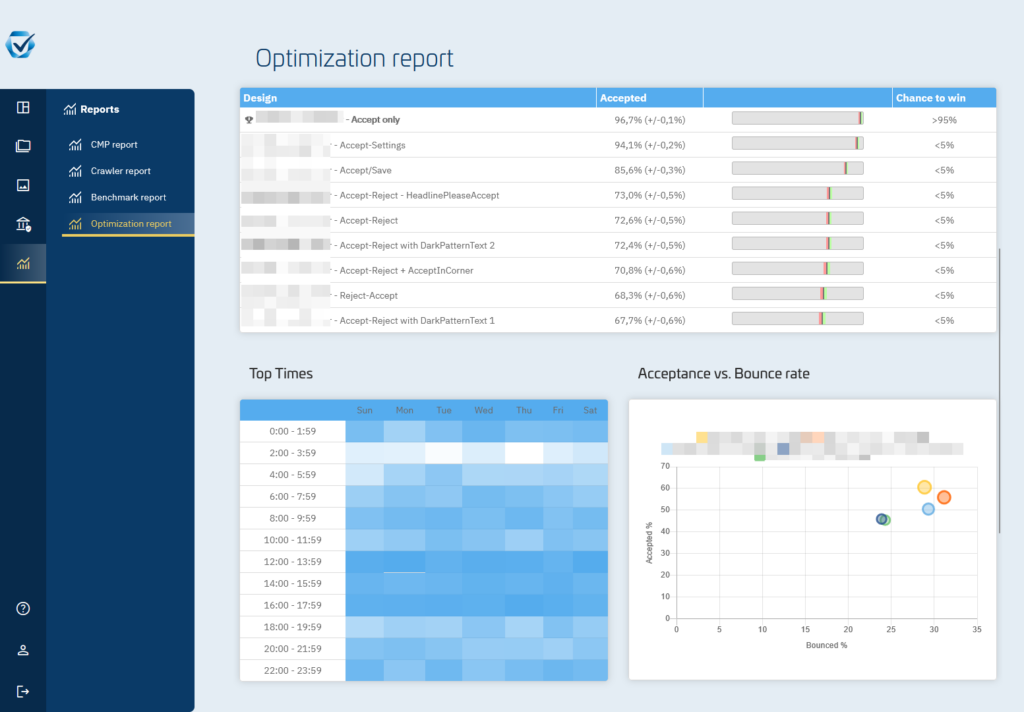Viewport: 1024px width, 712px height.
Task: Click the orange point in scatter chart
Action: [944, 498]
